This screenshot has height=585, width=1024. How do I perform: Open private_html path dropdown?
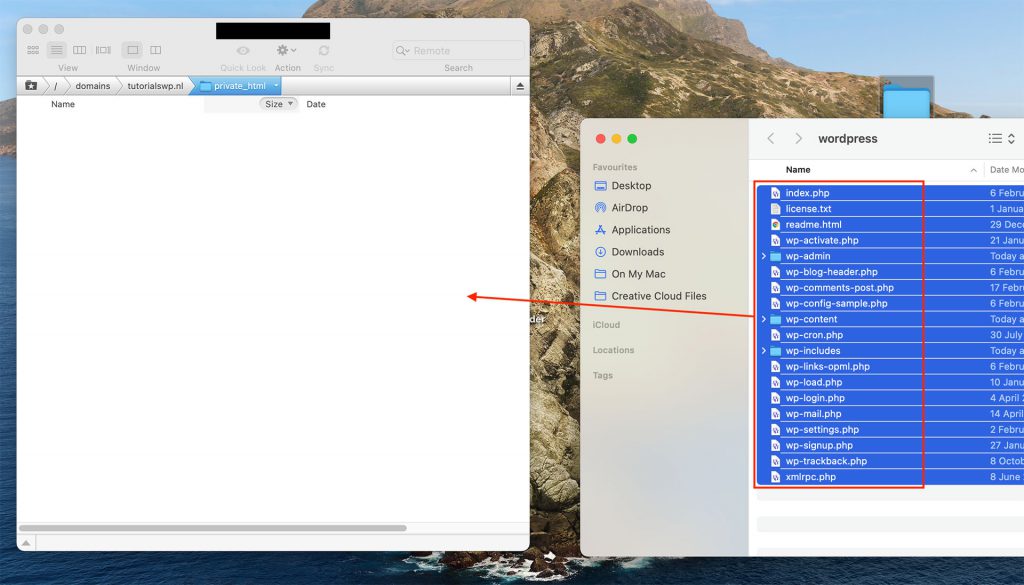coord(276,86)
